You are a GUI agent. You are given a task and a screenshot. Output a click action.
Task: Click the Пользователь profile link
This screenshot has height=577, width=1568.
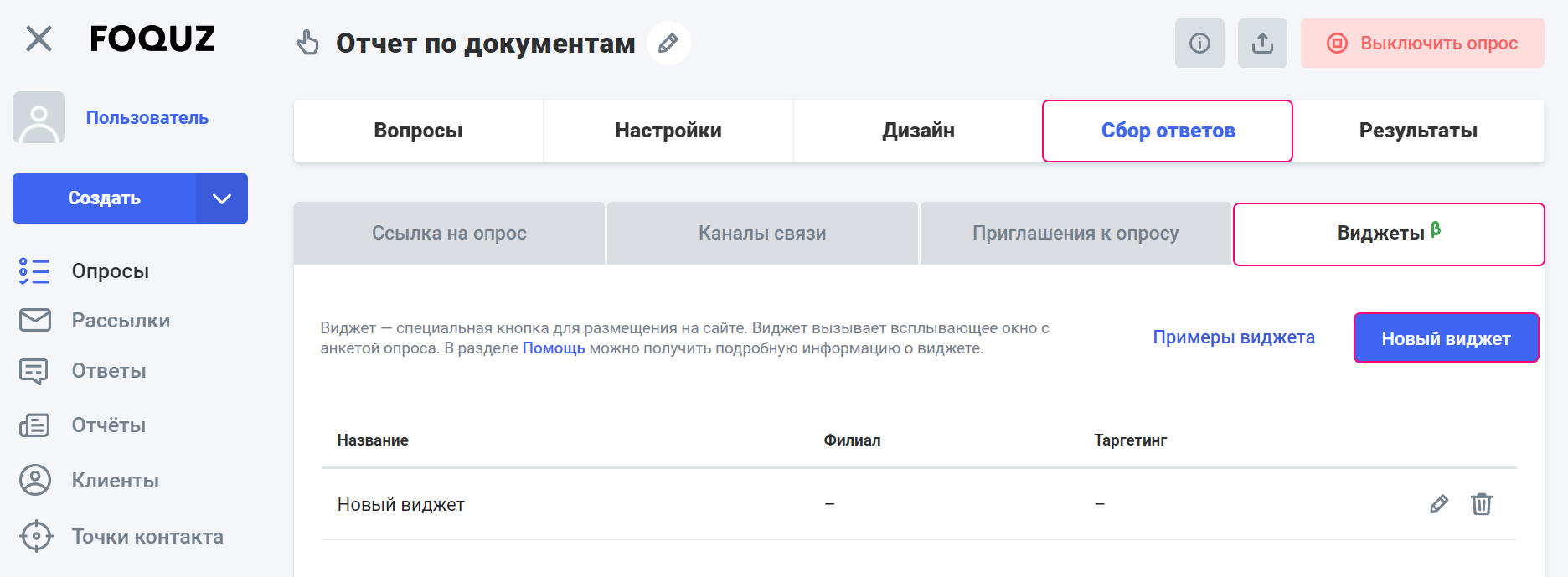[147, 118]
